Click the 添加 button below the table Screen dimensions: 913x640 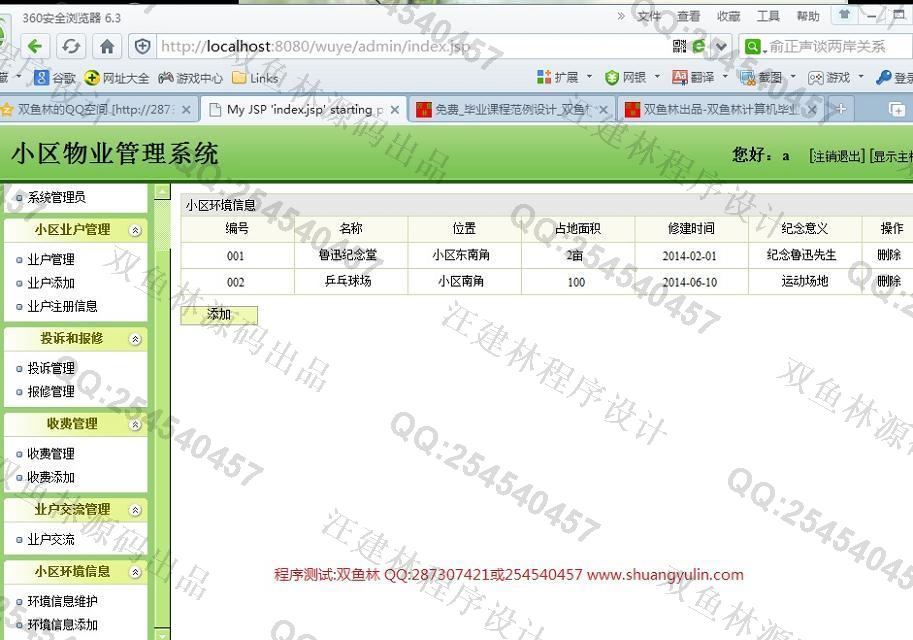(x=219, y=315)
